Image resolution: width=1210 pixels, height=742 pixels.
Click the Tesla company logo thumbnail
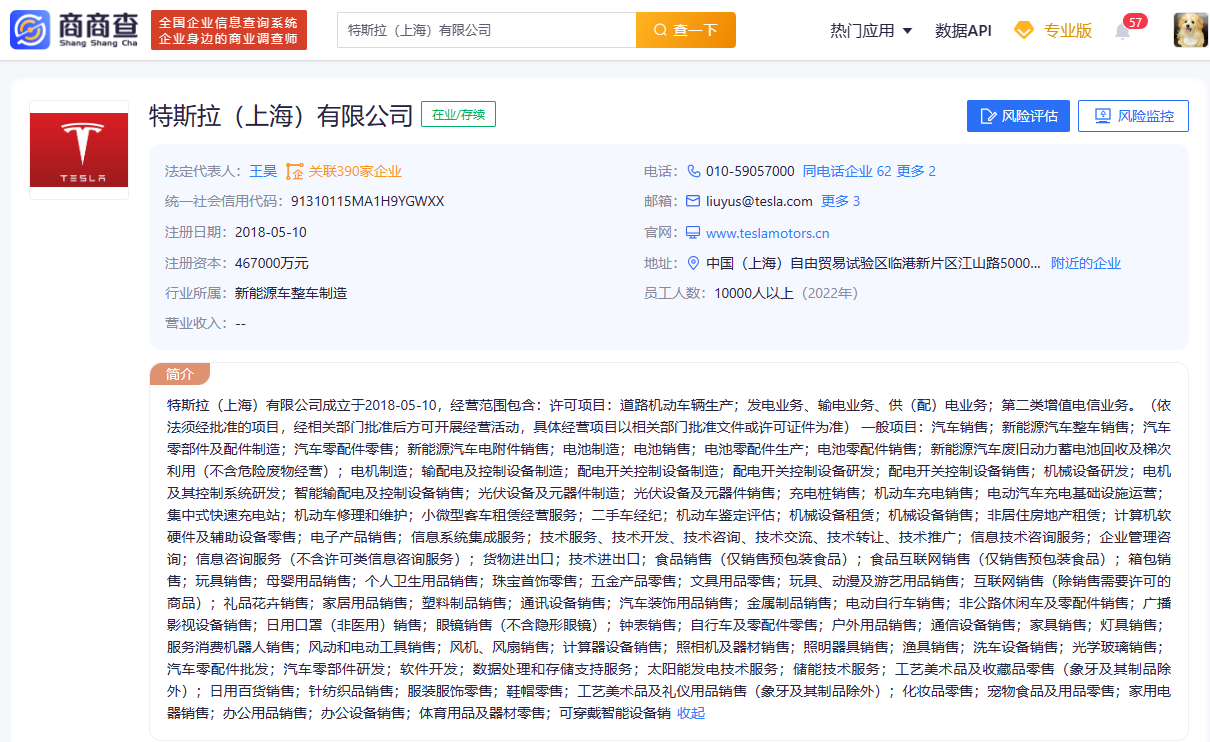[x=79, y=150]
